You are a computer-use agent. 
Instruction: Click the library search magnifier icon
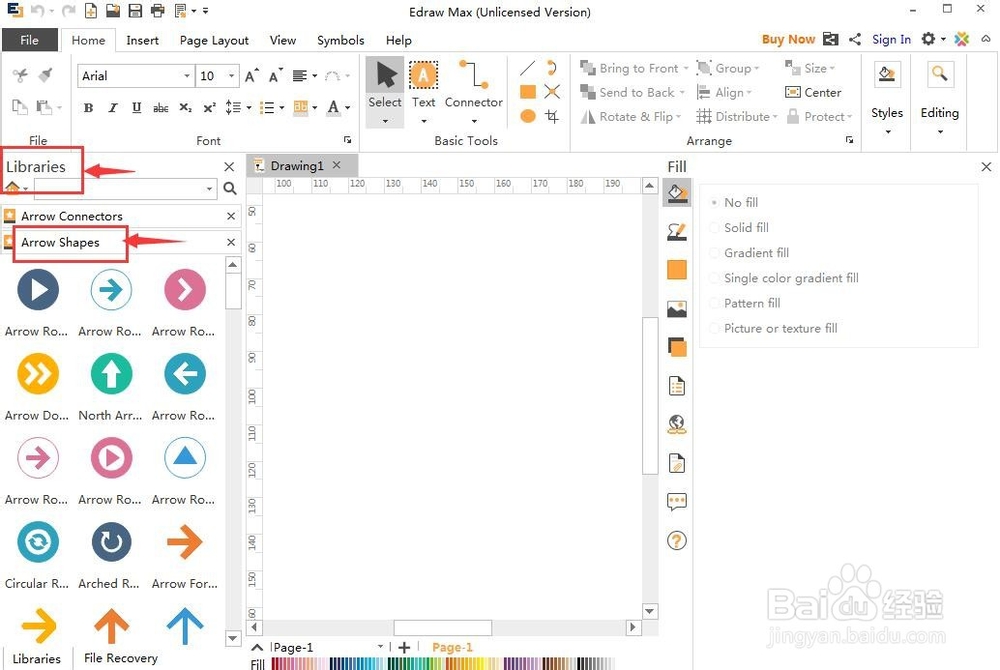coord(230,189)
